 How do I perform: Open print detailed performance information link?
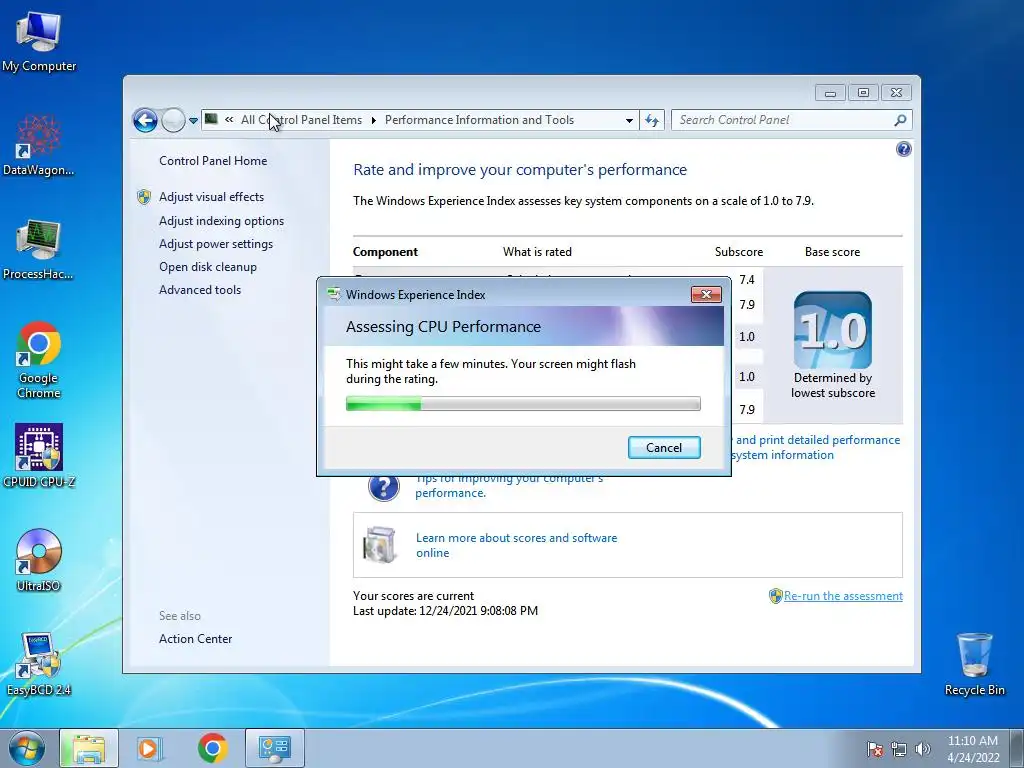(x=814, y=447)
